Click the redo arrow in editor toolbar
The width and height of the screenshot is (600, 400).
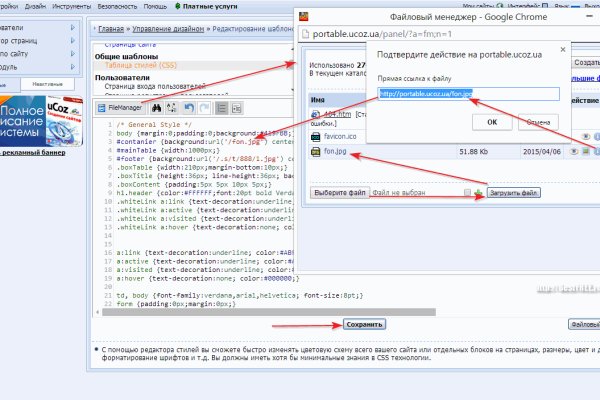click(x=206, y=107)
